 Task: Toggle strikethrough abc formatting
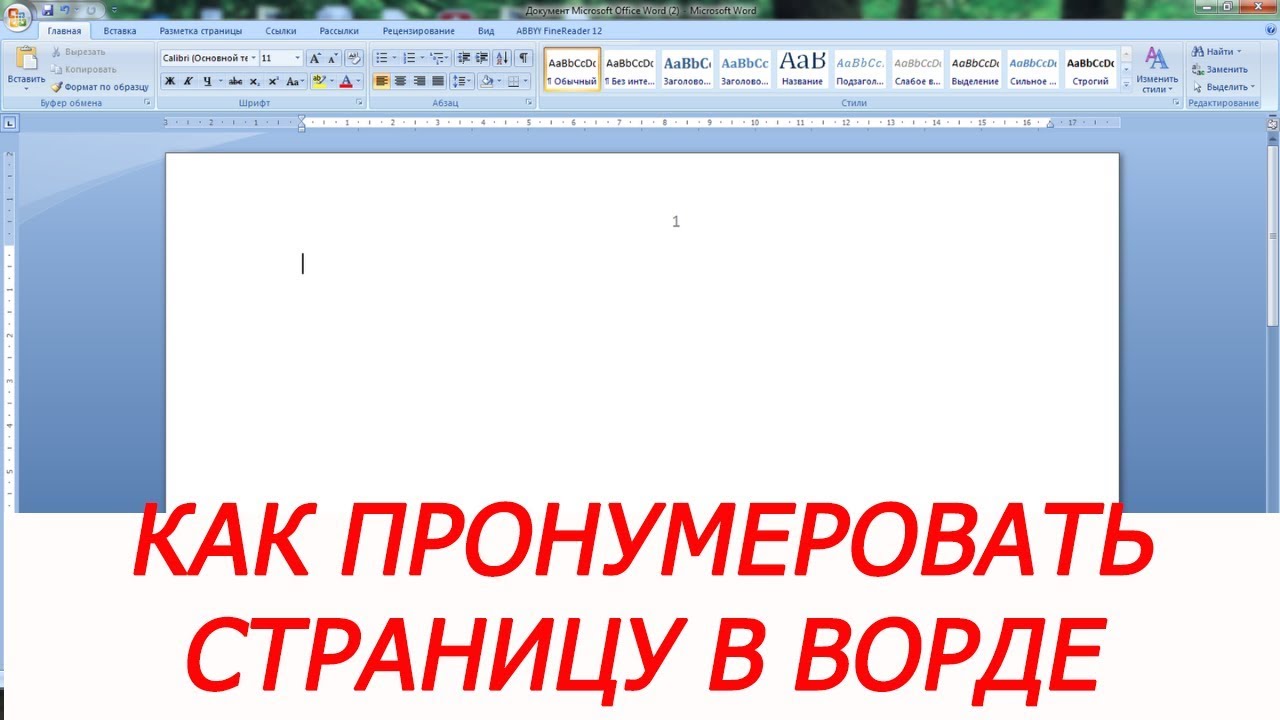[x=235, y=82]
